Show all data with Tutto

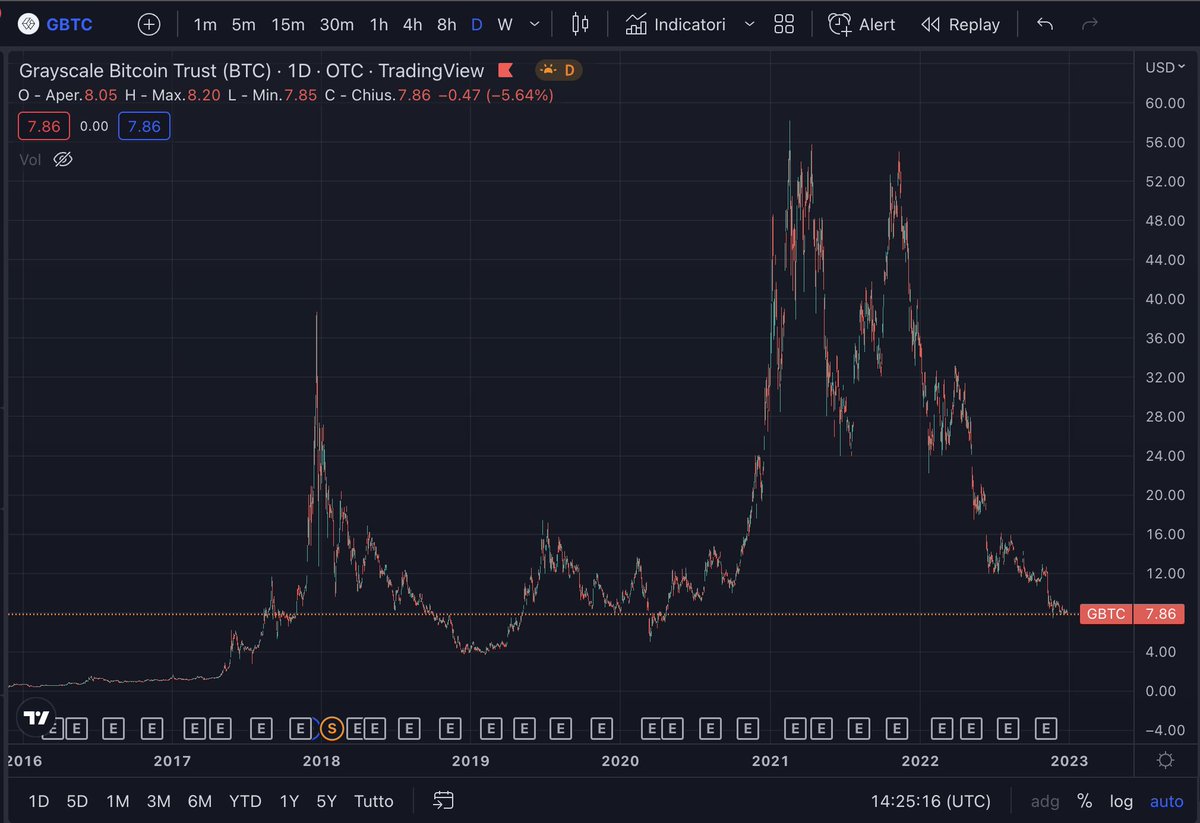point(374,801)
